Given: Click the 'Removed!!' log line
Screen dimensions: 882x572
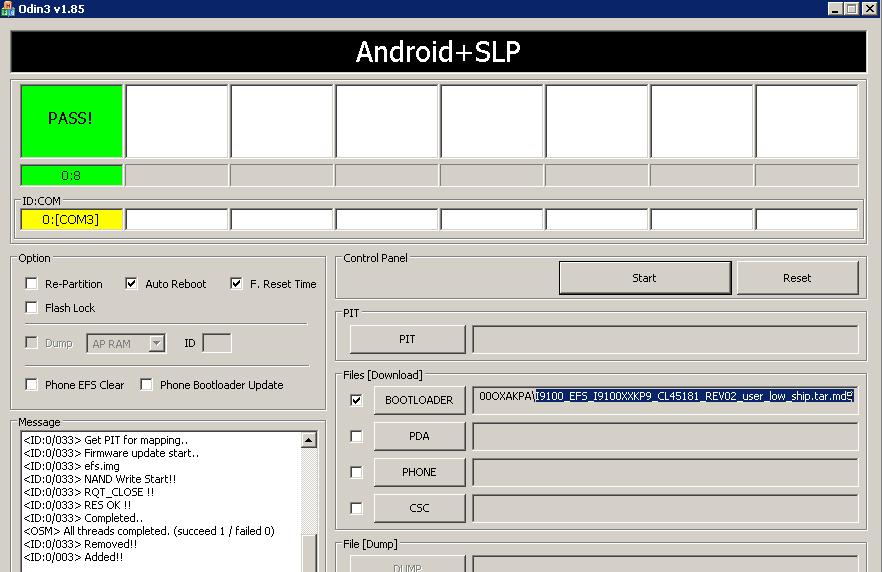Looking at the screenshot, I should [x=80, y=544].
